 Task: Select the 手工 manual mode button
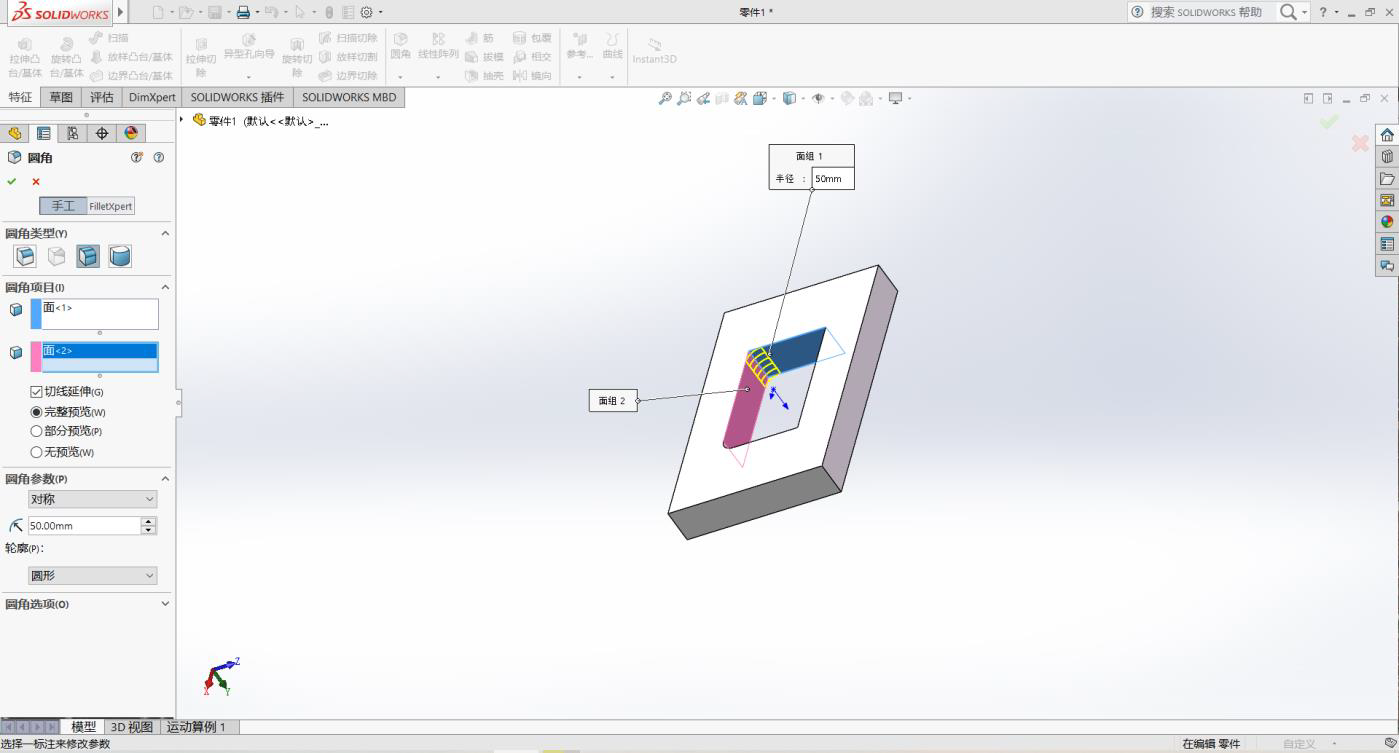[63, 206]
